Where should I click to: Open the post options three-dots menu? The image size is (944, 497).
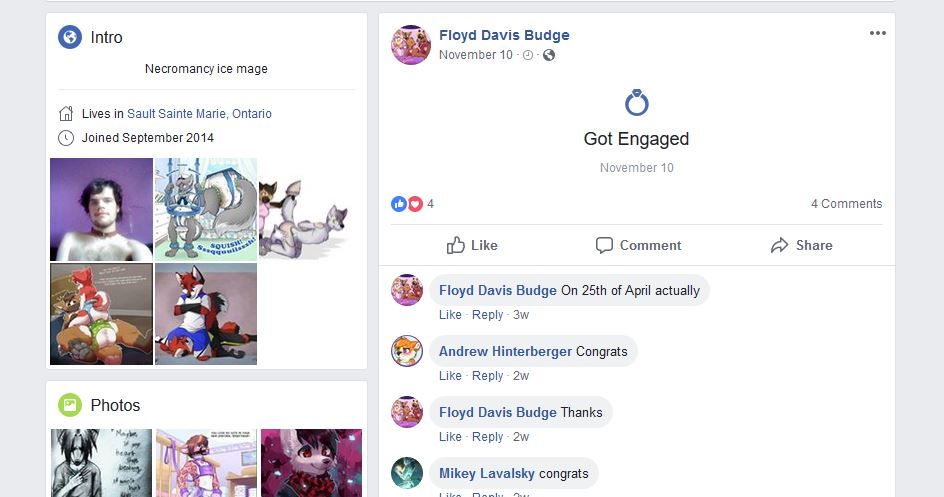point(877,33)
